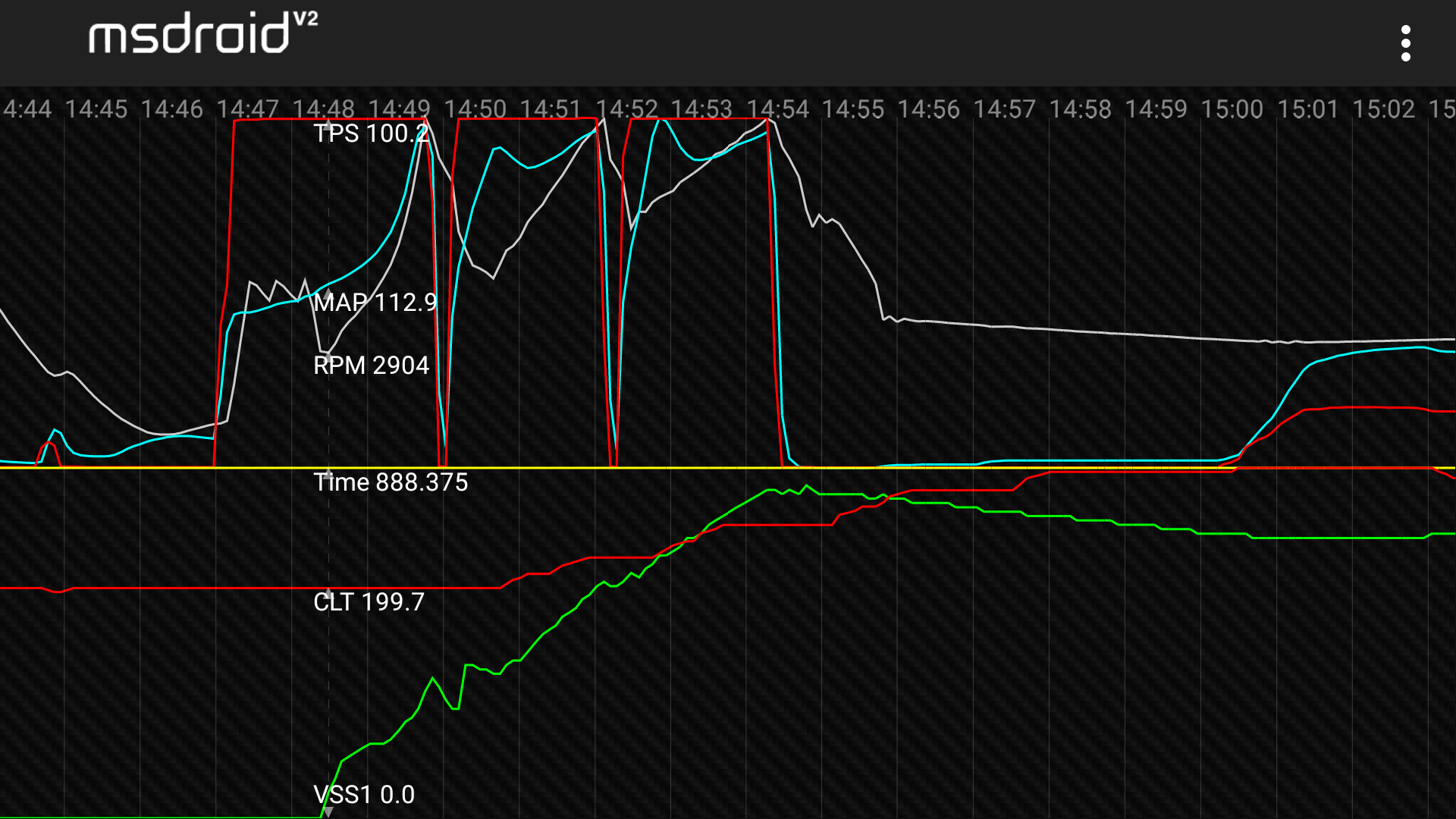Click the 14:46 time axis mark
The width and height of the screenshot is (1456, 819).
(172, 109)
